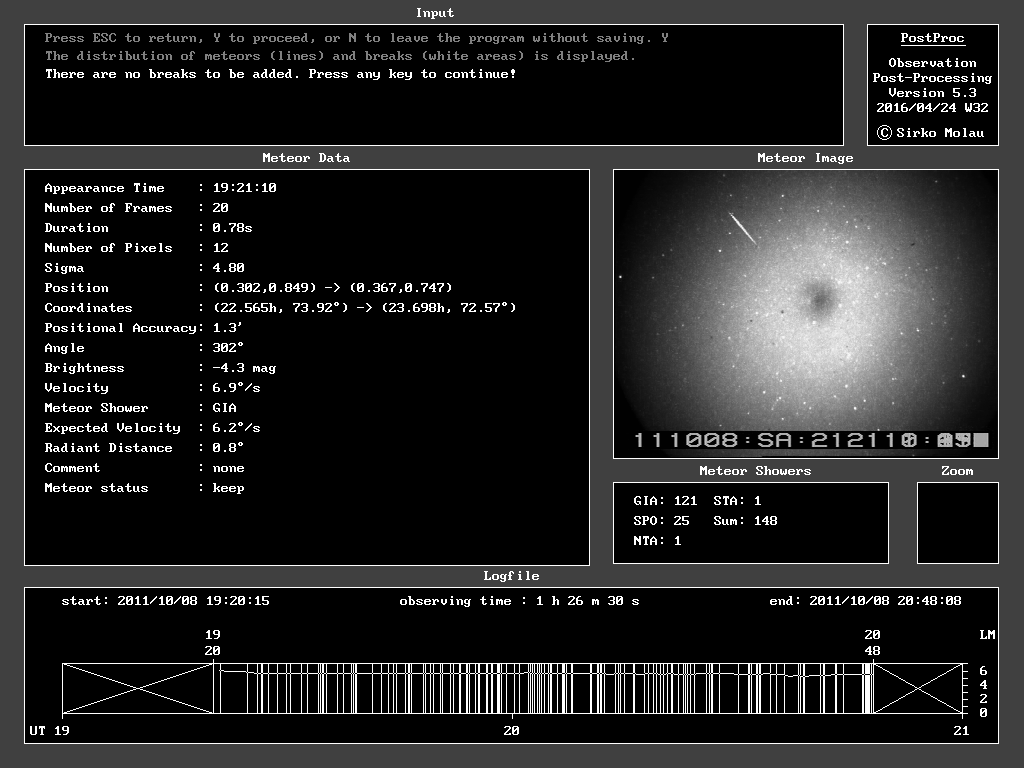Click the Meteor Shower value GIA

click(224, 408)
